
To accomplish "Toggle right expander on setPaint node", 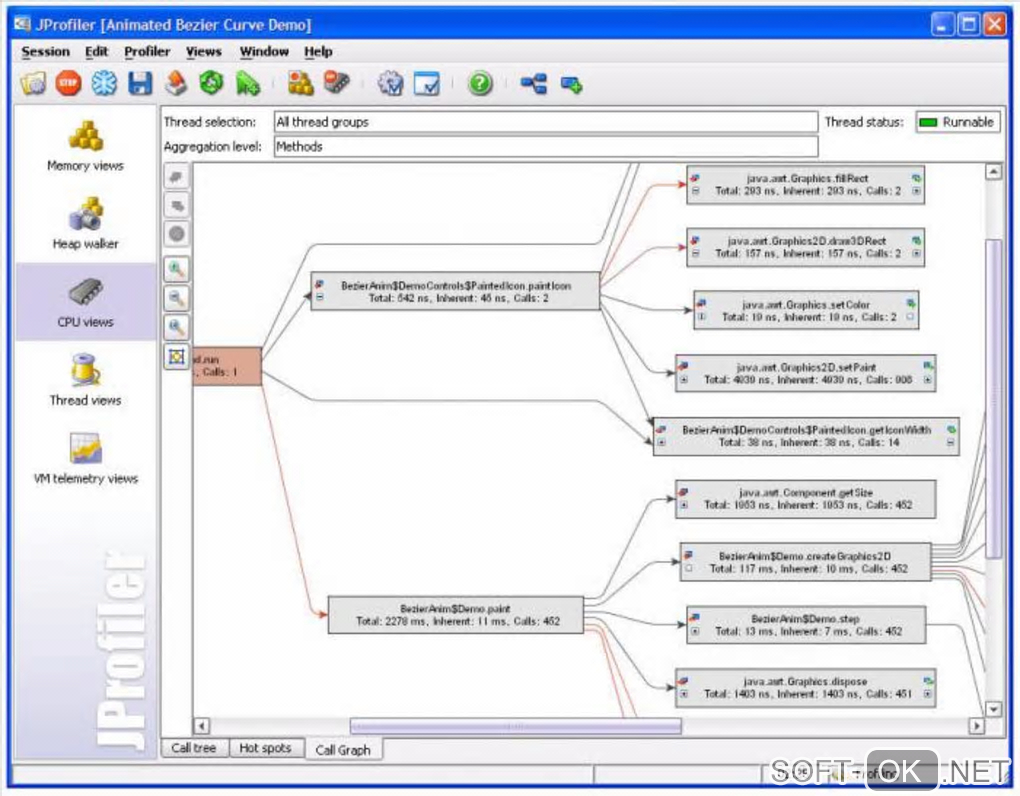I will click(928, 379).
